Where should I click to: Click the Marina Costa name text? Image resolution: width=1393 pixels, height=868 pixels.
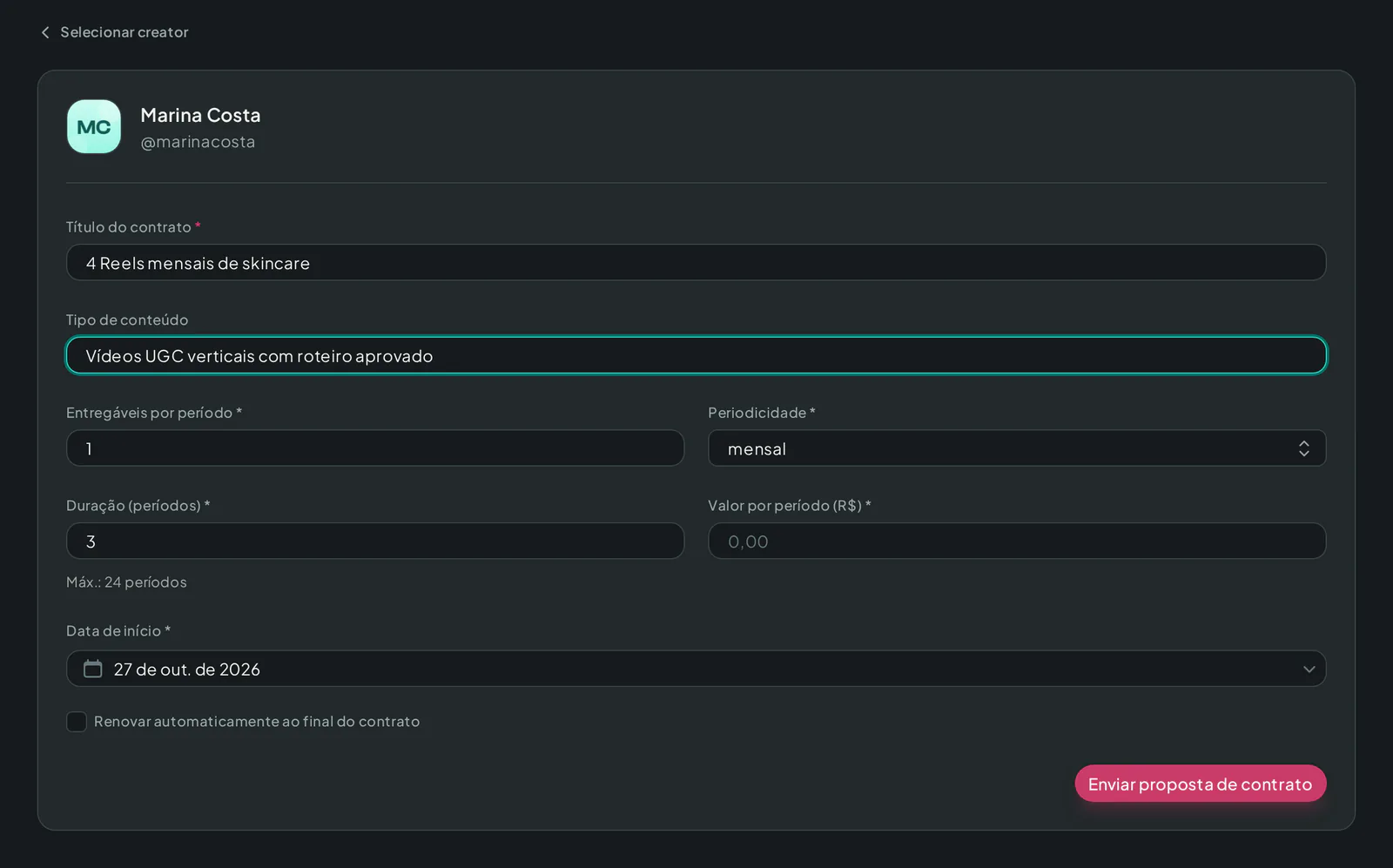click(200, 115)
